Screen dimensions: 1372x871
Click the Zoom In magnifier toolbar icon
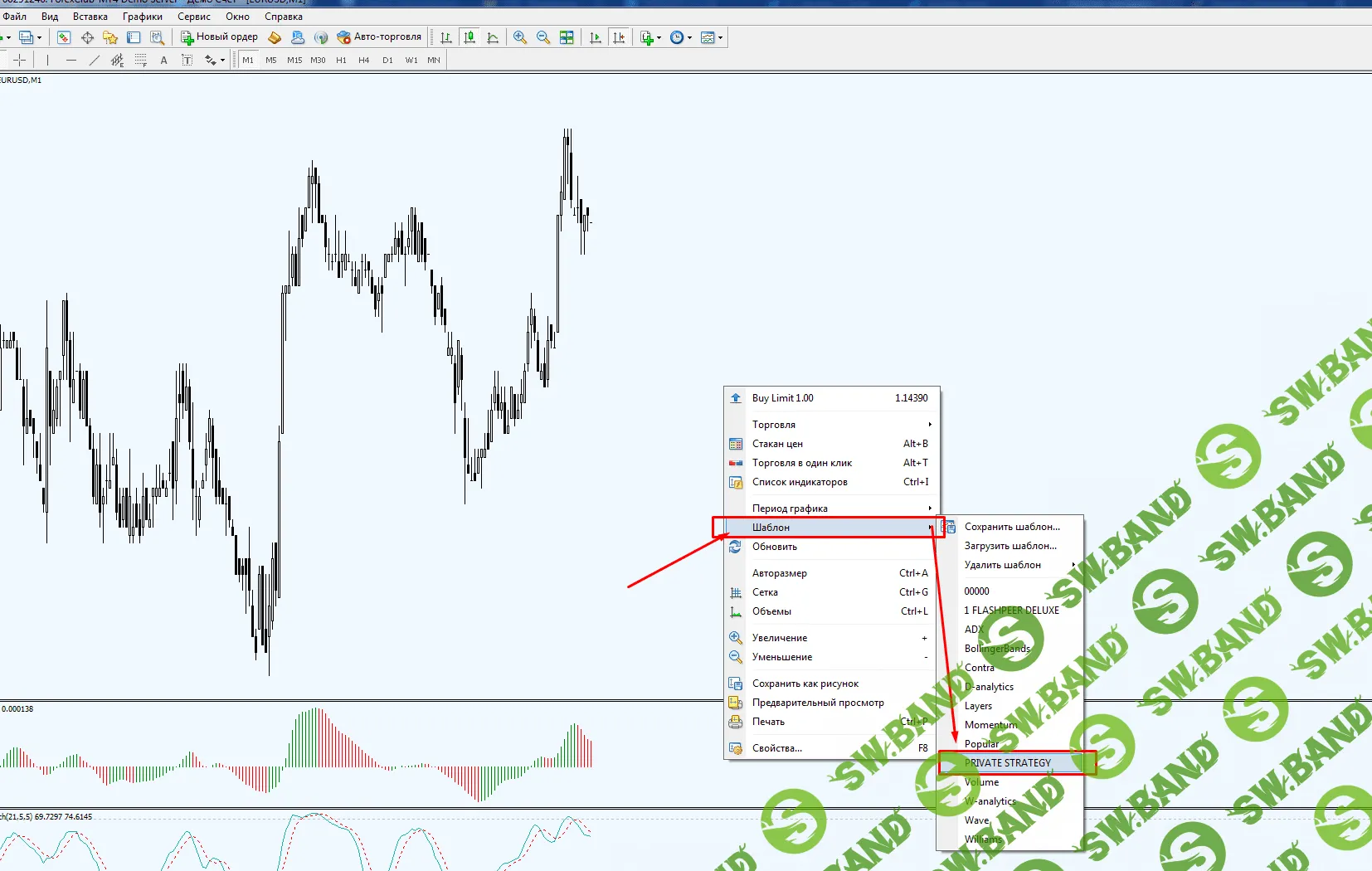coord(520,37)
